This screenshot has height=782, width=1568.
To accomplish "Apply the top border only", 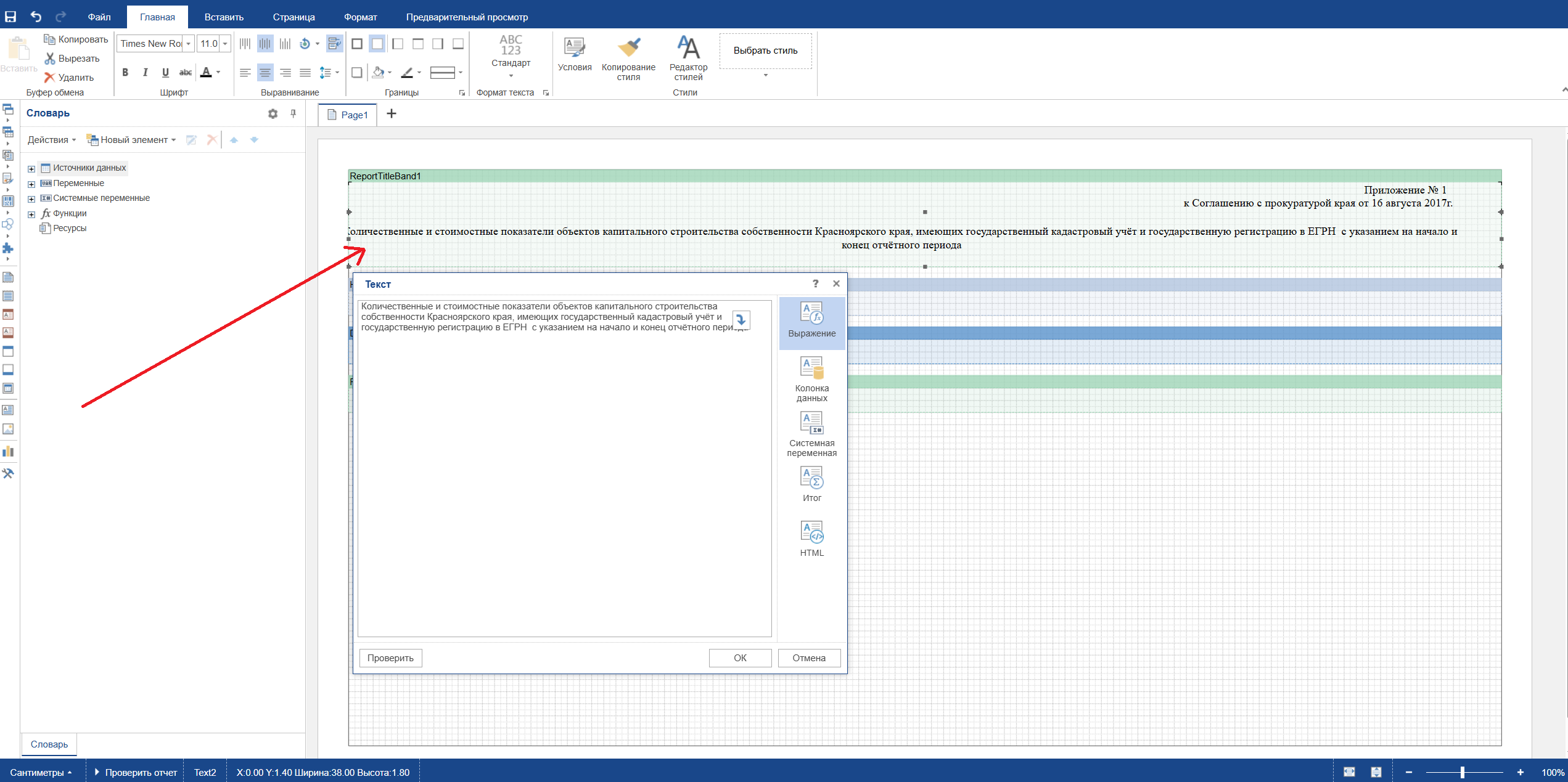I will (x=418, y=44).
